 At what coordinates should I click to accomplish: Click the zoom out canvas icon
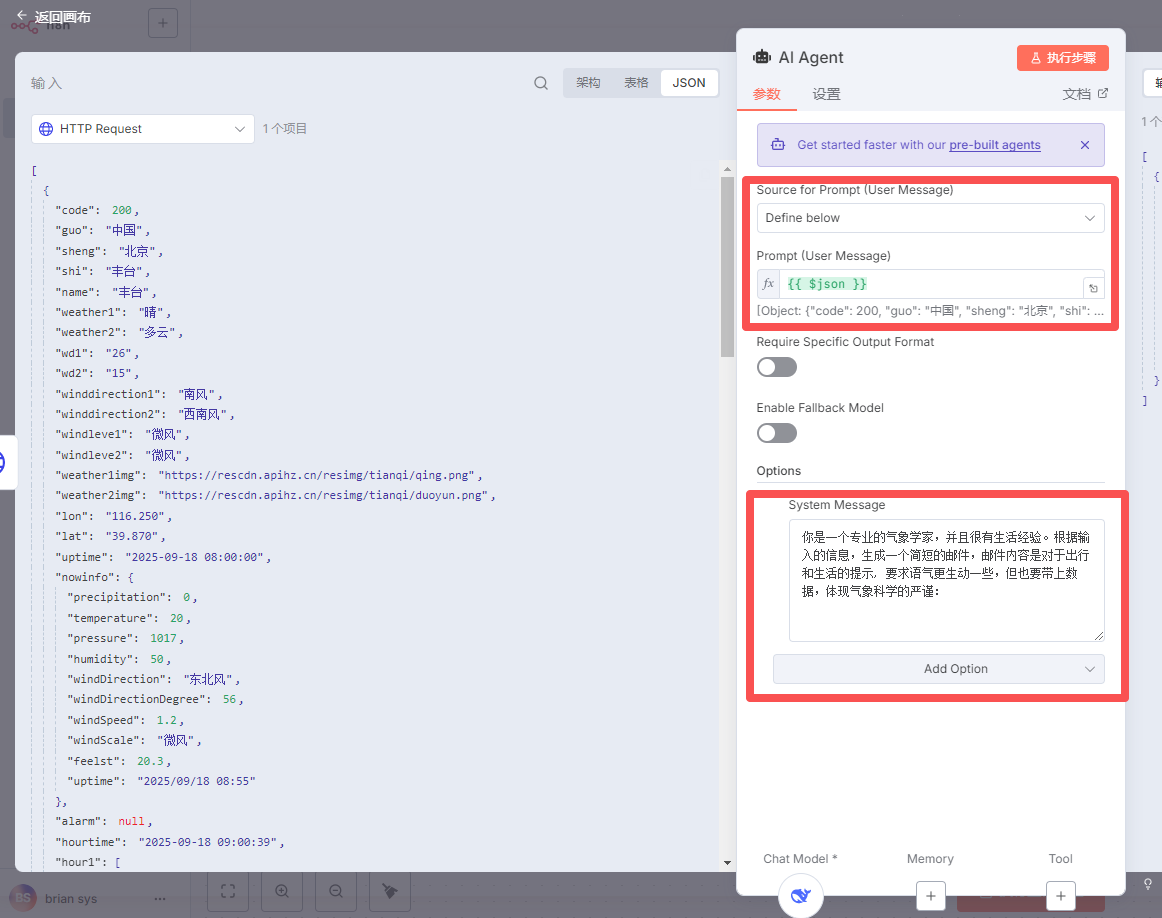pyautogui.click(x=336, y=891)
